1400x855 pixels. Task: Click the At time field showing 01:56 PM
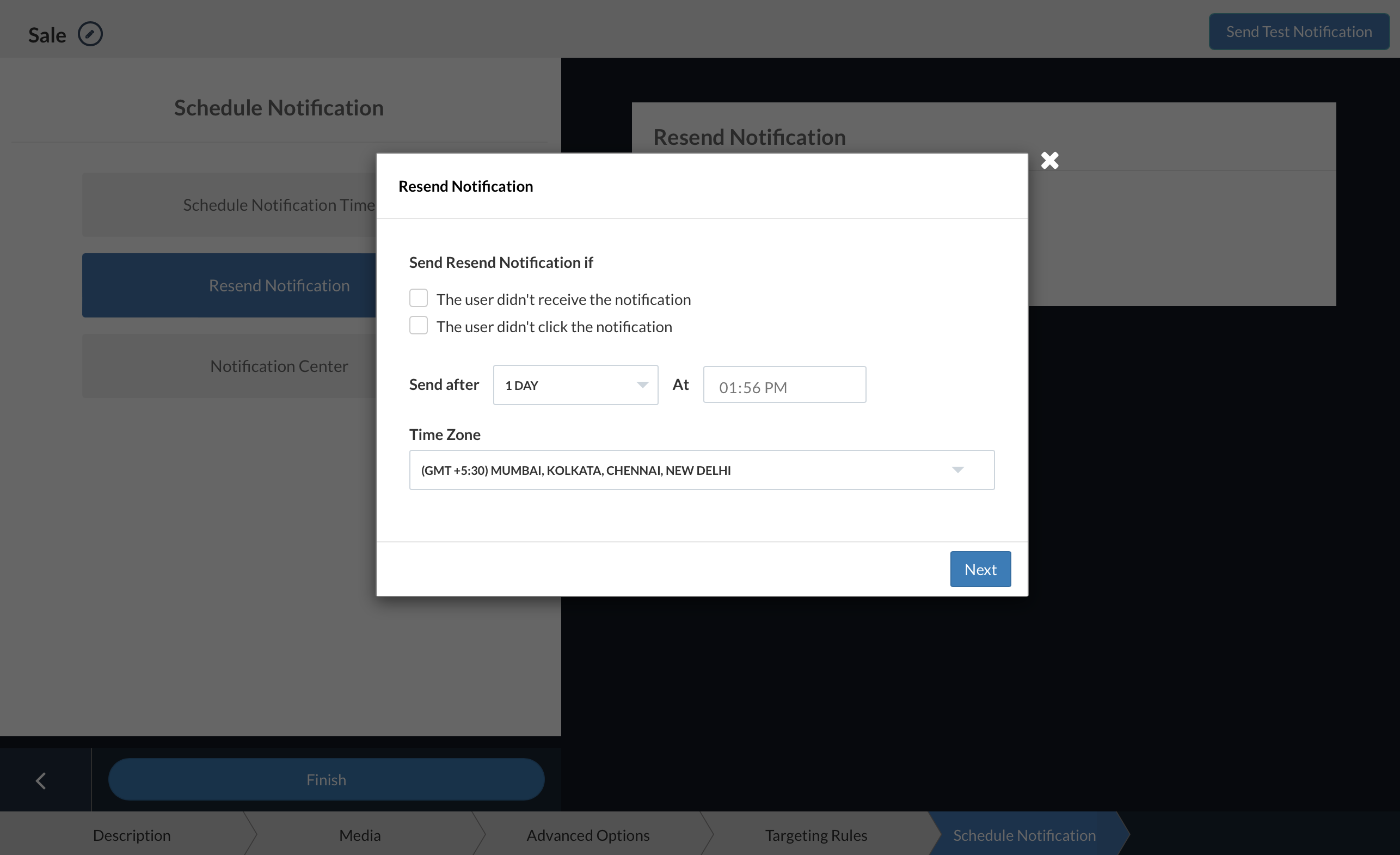(x=785, y=385)
